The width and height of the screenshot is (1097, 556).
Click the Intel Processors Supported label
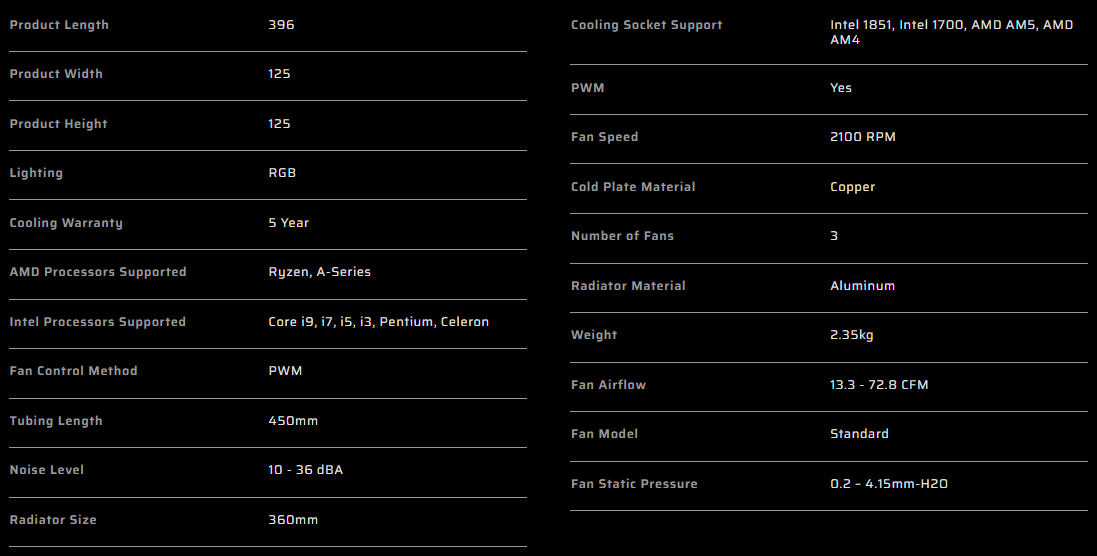click(x=98, y=322)
